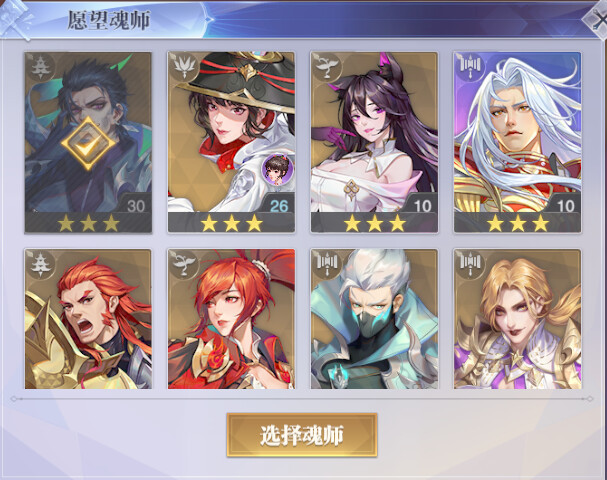Pick the white-haired hero on the purple card
Screen dimensions: 607x480
[517, 142]
